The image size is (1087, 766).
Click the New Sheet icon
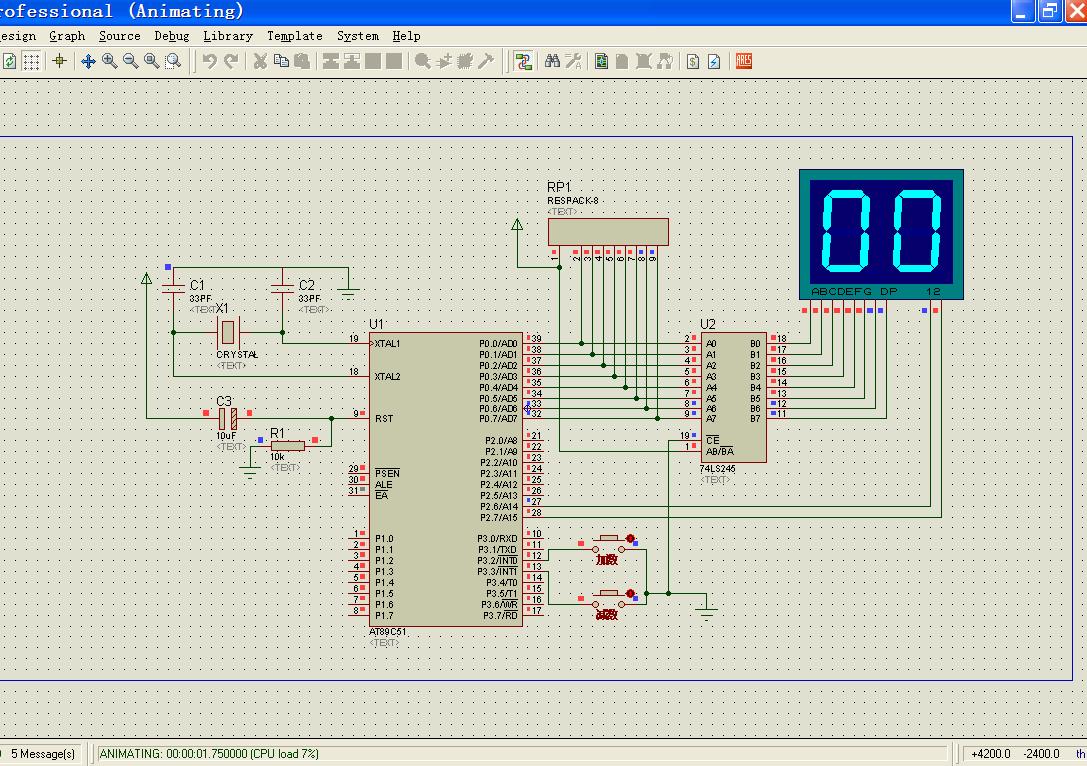click(622, 61)
